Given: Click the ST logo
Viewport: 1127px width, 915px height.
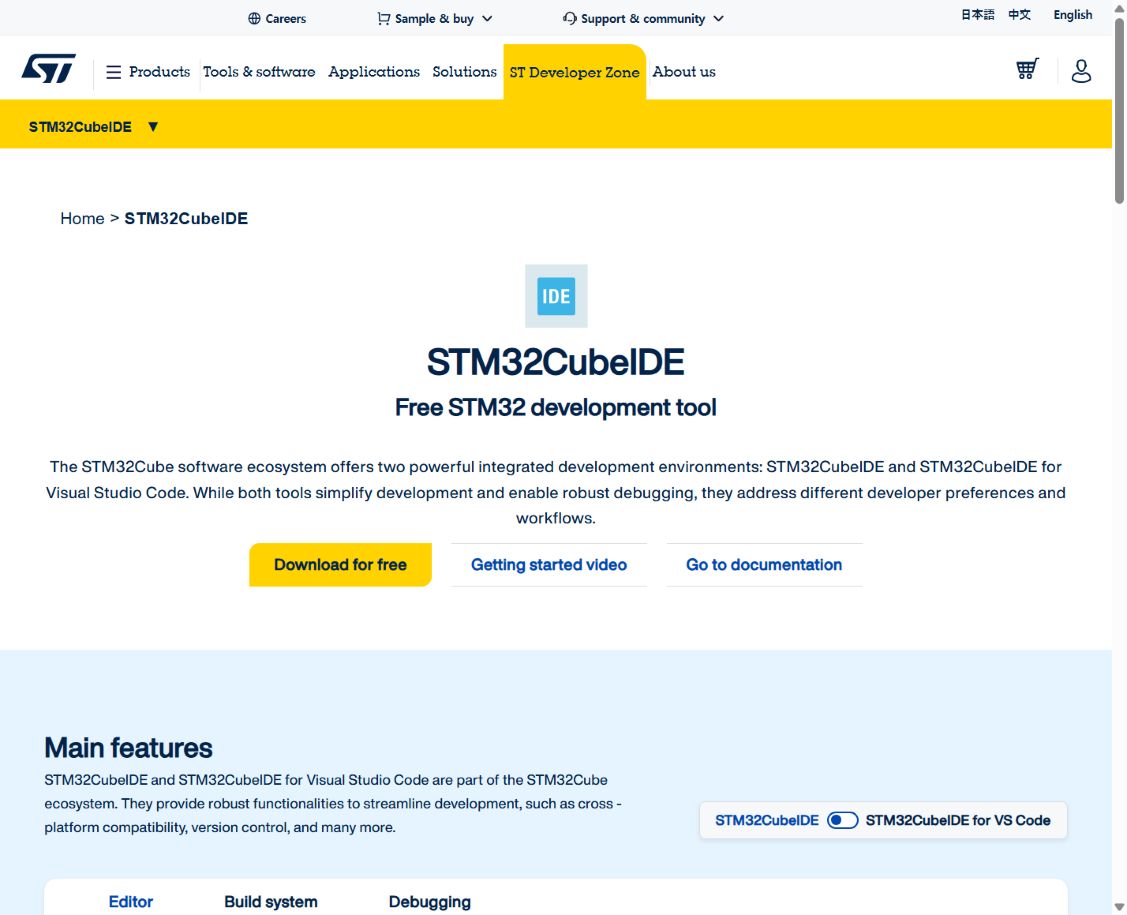Looking at the screenshot, I should point(48,69).
